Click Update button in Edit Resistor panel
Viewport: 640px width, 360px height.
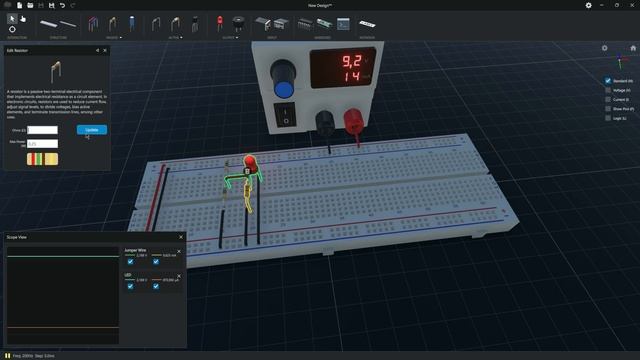click(x=92, y=130)
